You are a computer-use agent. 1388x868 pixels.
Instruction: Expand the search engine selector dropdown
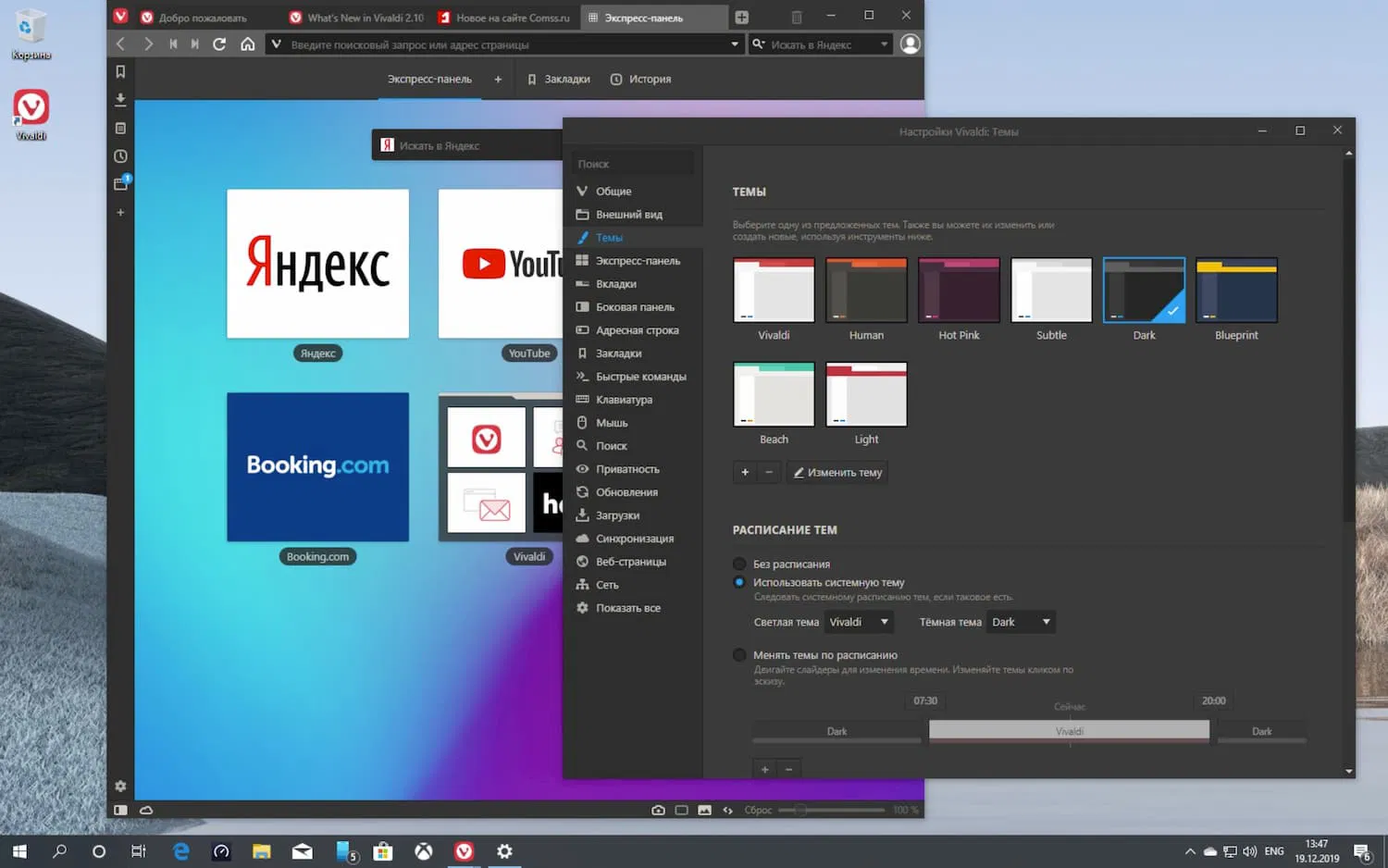pyautogui.click(x=884, y=43)
